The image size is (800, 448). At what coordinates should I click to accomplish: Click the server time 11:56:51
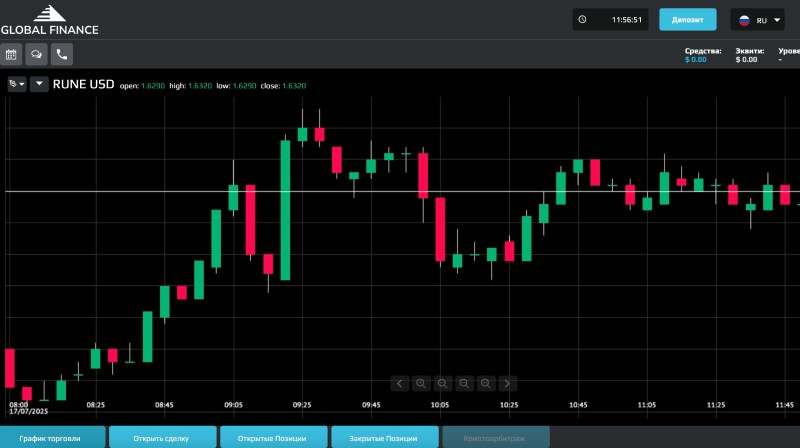point(627,20)
